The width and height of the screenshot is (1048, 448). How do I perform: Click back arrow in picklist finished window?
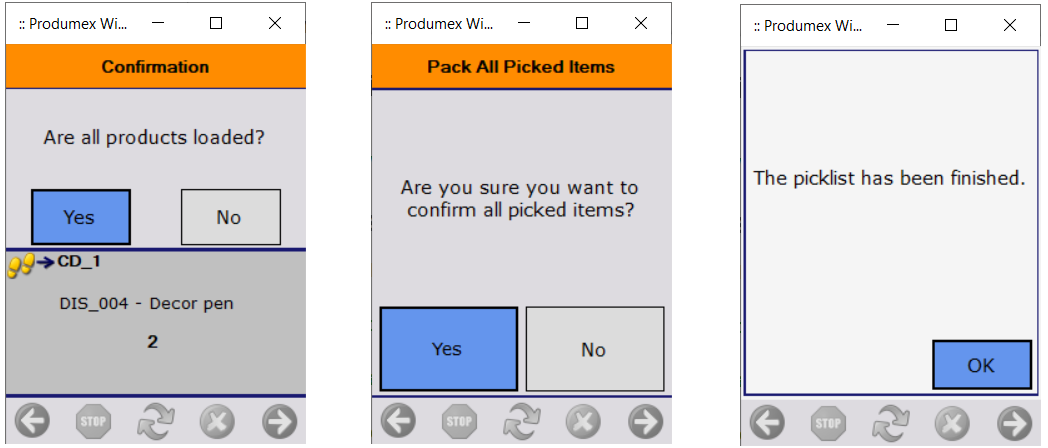click(767, 422)
